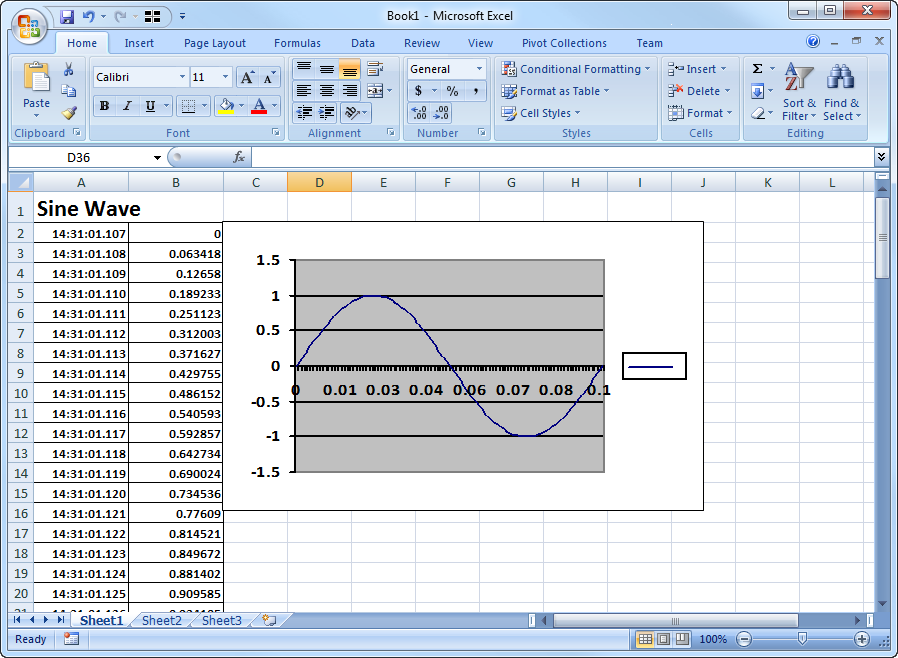Open the Formulas ribbon tab

click(x=297, y=43)
